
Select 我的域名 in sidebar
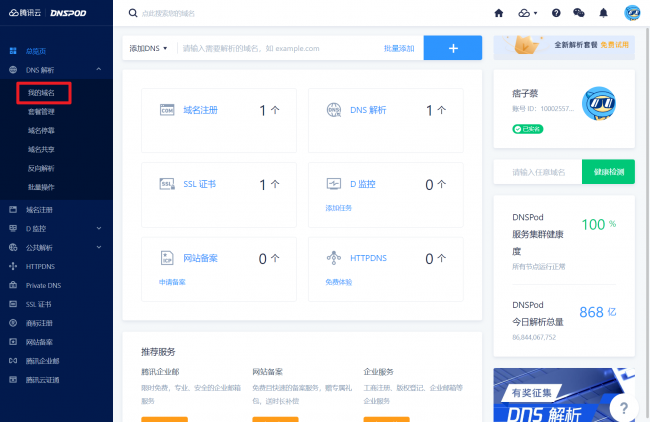41,93
